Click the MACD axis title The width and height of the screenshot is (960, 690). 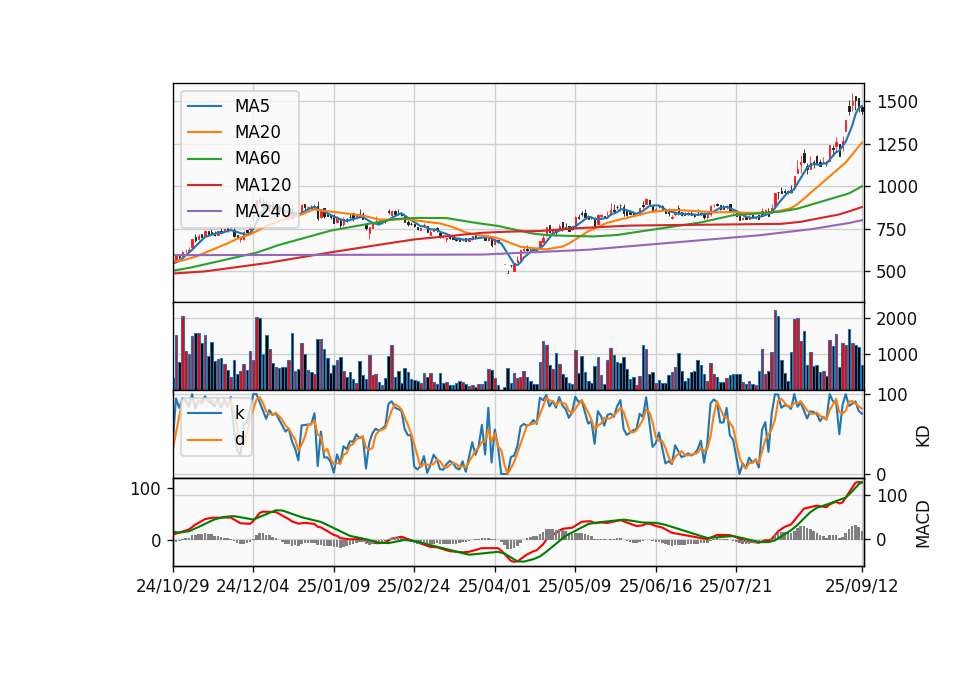(x=923, y=525)
